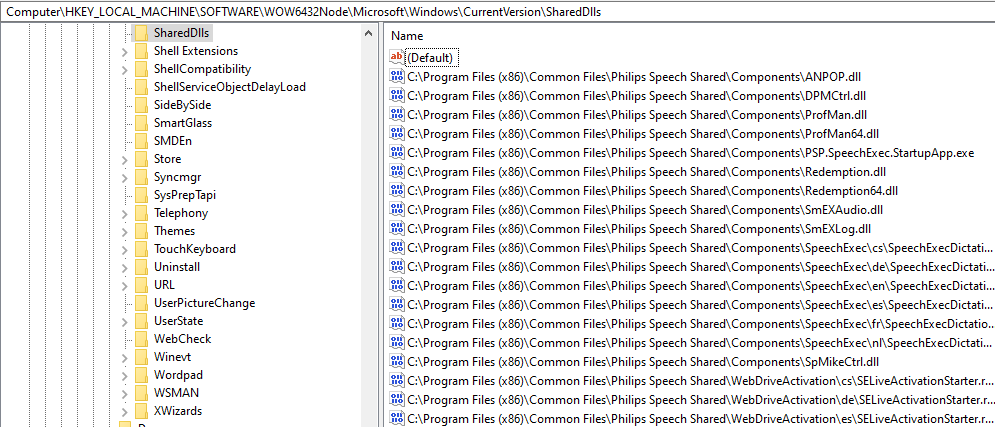This screenshot has width=995, height=427.
Task: Expand the URL key
Action: tap(124, 285)
